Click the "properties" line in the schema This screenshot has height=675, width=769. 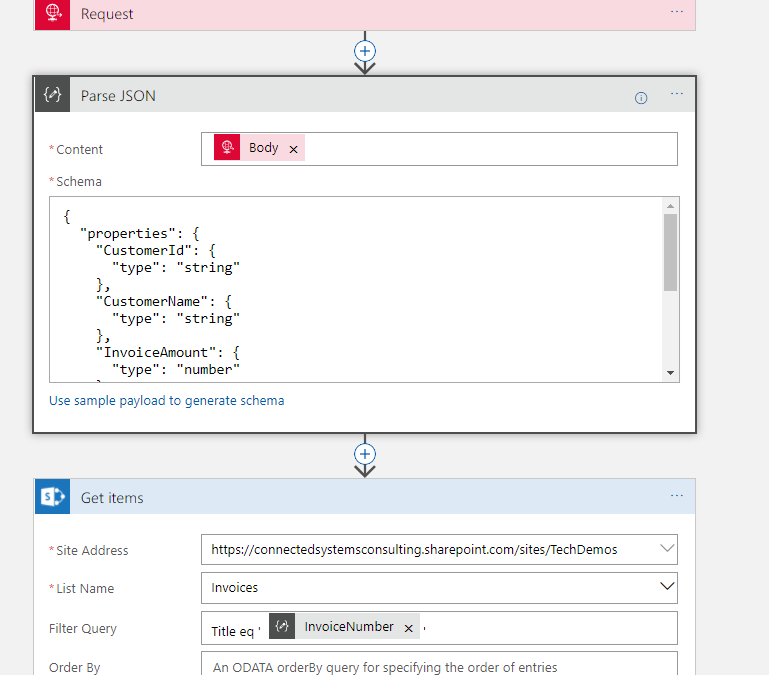coord(139,233)
